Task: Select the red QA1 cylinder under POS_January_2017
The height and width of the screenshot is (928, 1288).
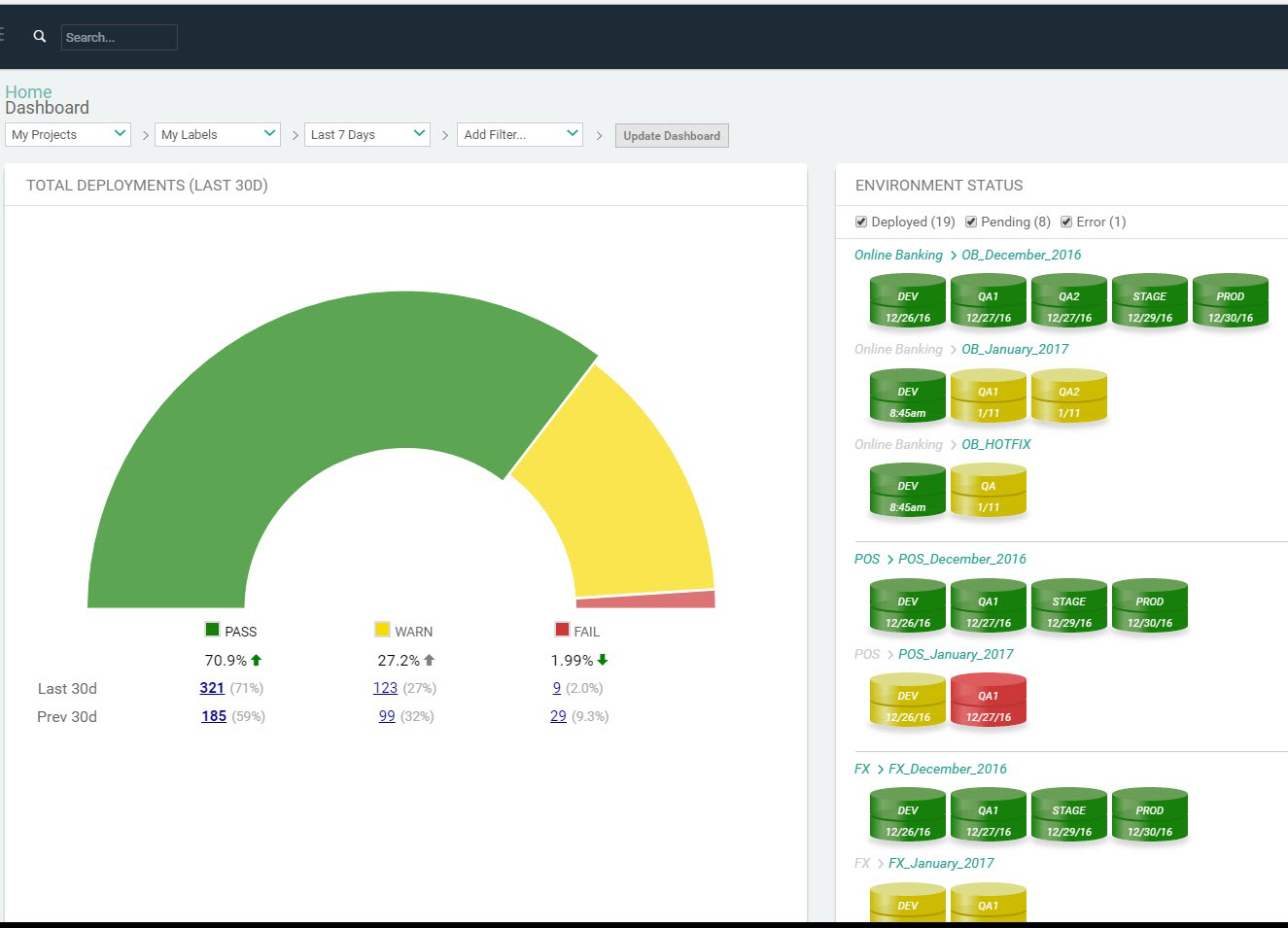Action: [988, 702]
